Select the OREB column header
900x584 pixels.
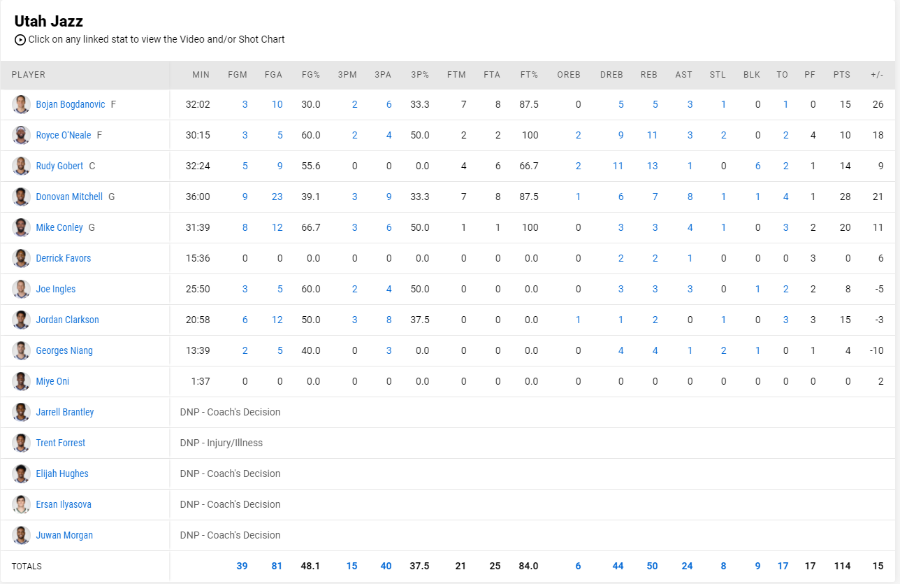pos(569,75)
